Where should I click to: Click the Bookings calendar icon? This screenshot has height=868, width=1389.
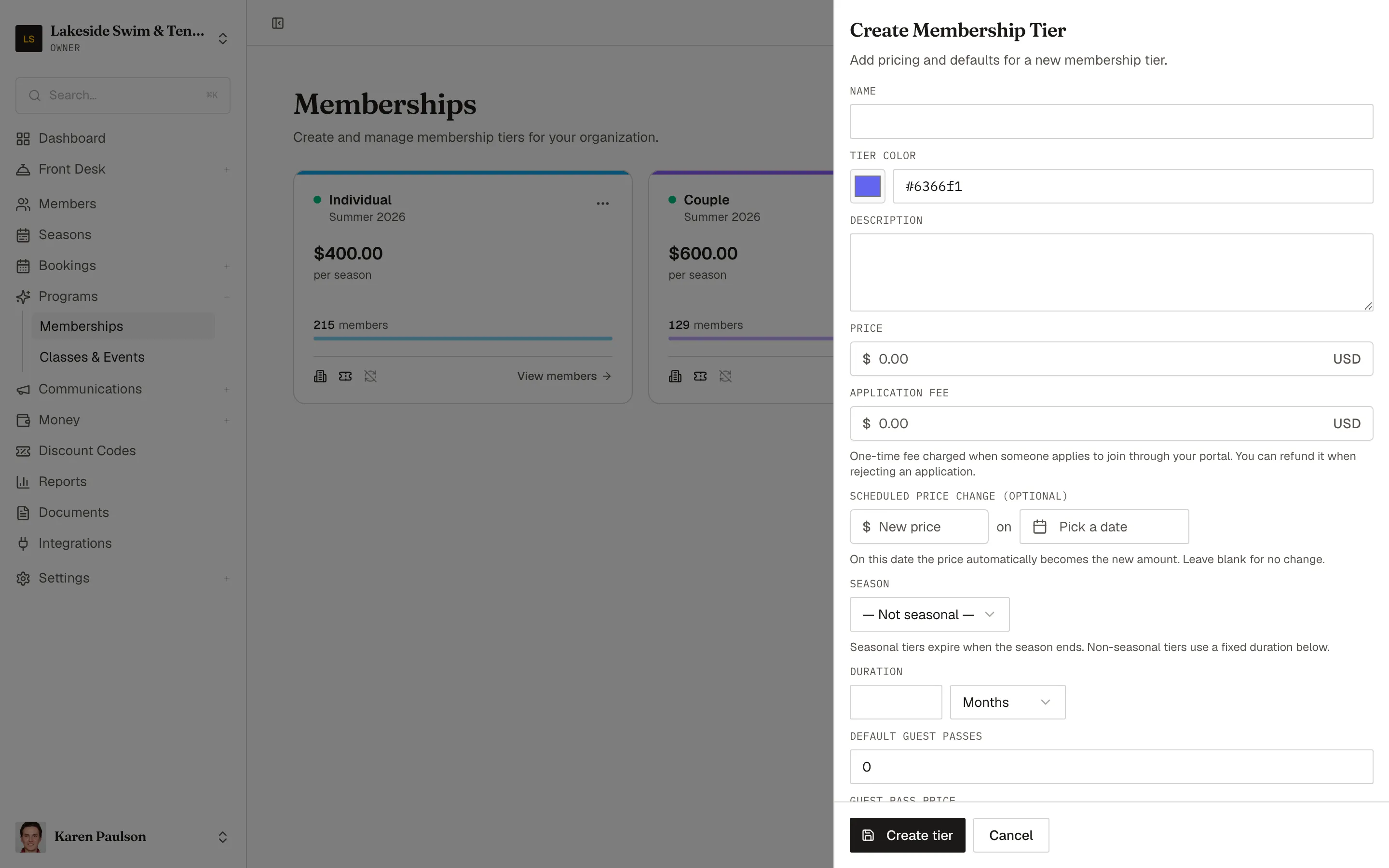tap(23, 266)
